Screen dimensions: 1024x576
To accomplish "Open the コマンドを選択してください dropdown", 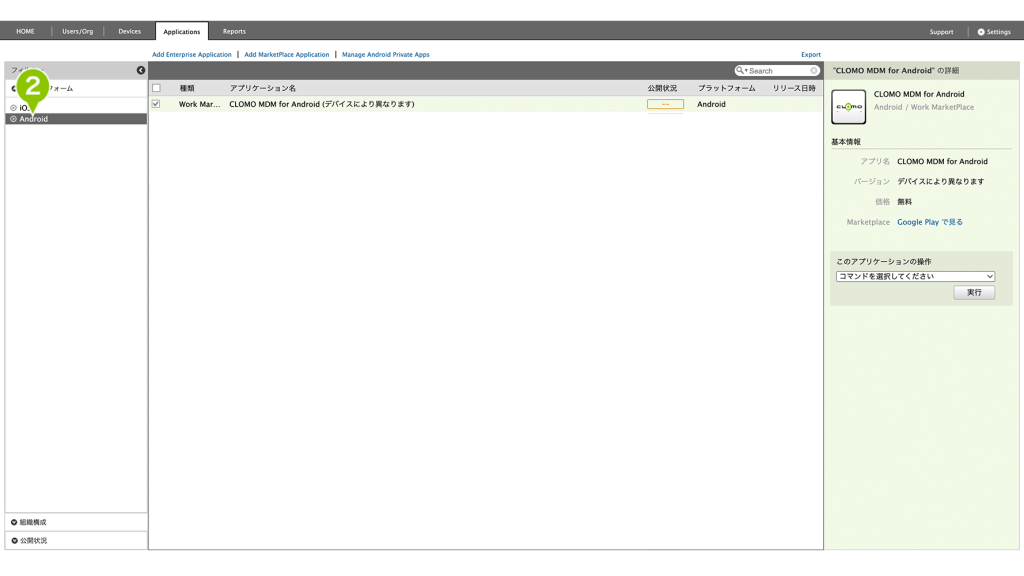I will coord(915,276).
